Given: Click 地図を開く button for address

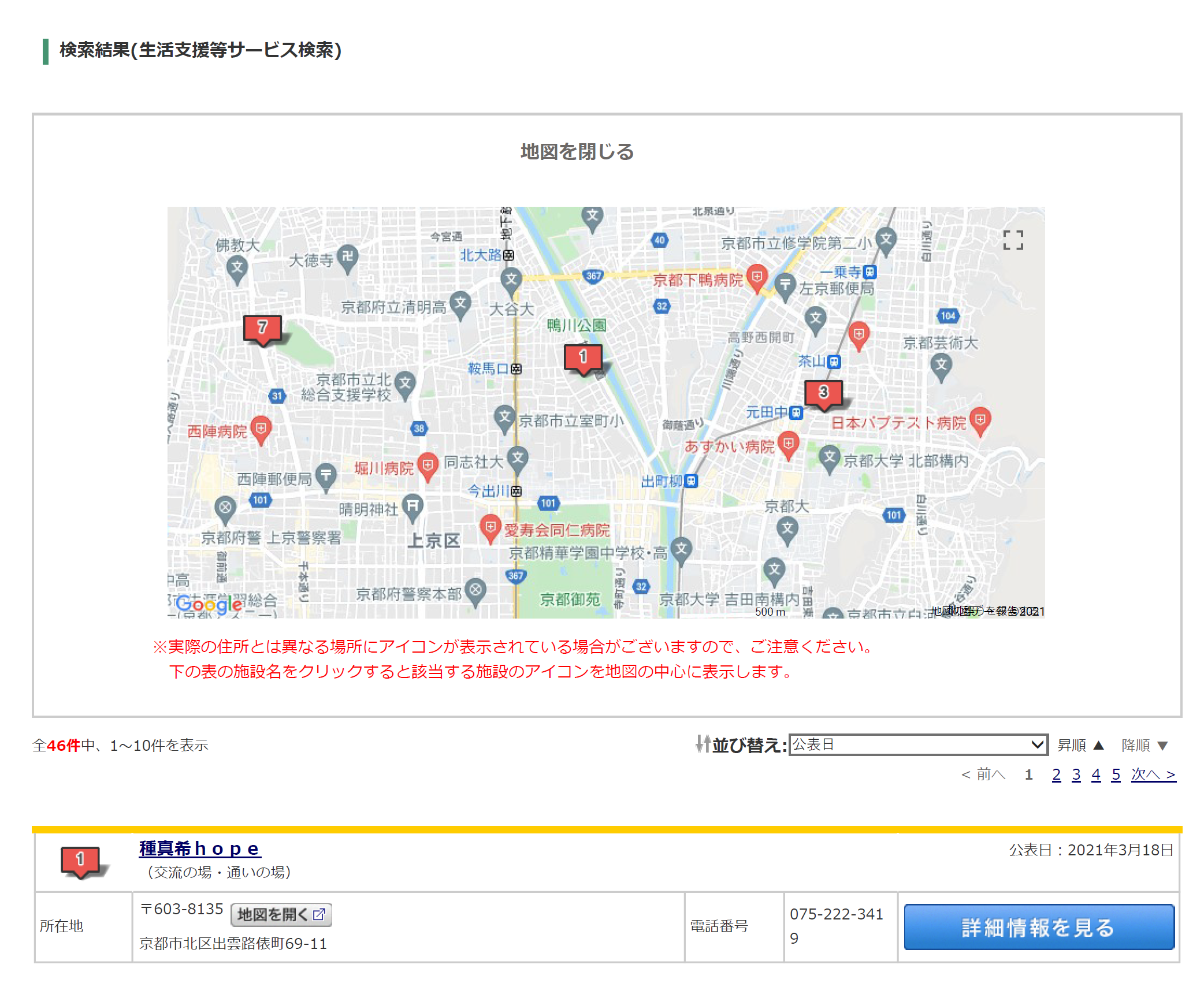Looking at the screenshot, I should click(x=281, y=914).
